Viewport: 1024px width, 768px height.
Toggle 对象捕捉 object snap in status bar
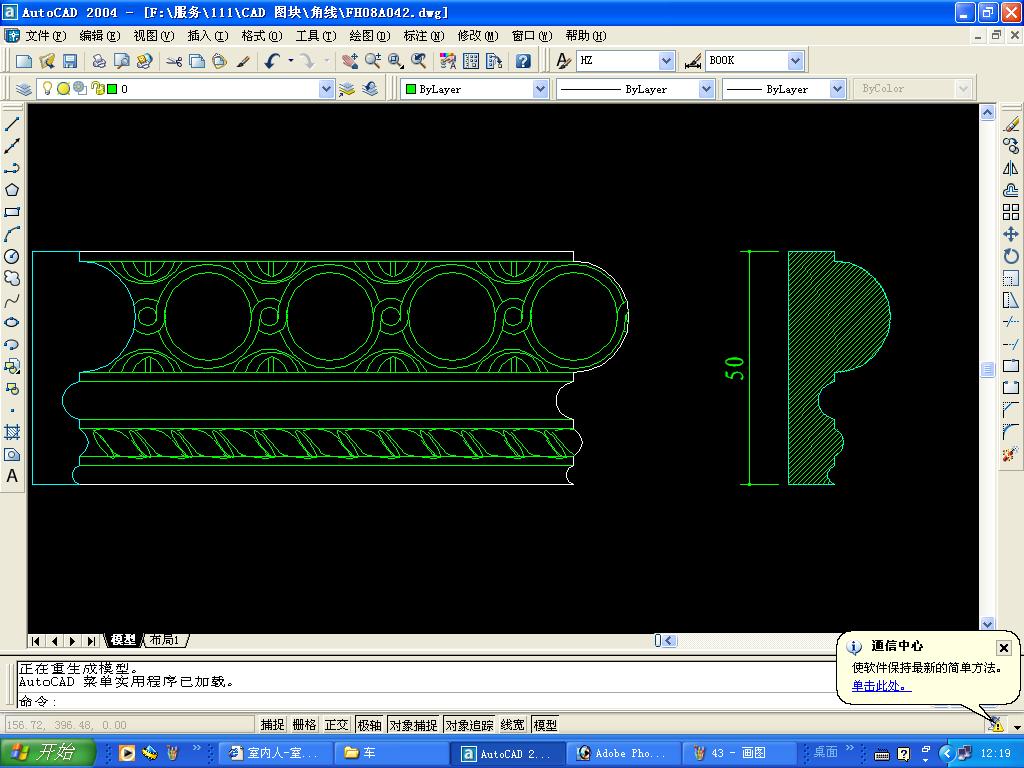tap(413, 725)
